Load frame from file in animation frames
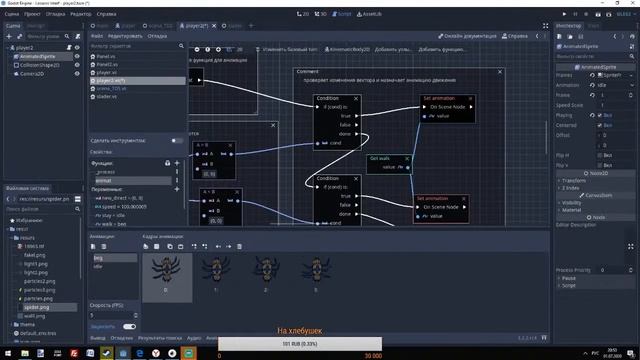This screenshot has height=360, width=640. (x=146, y=247)
